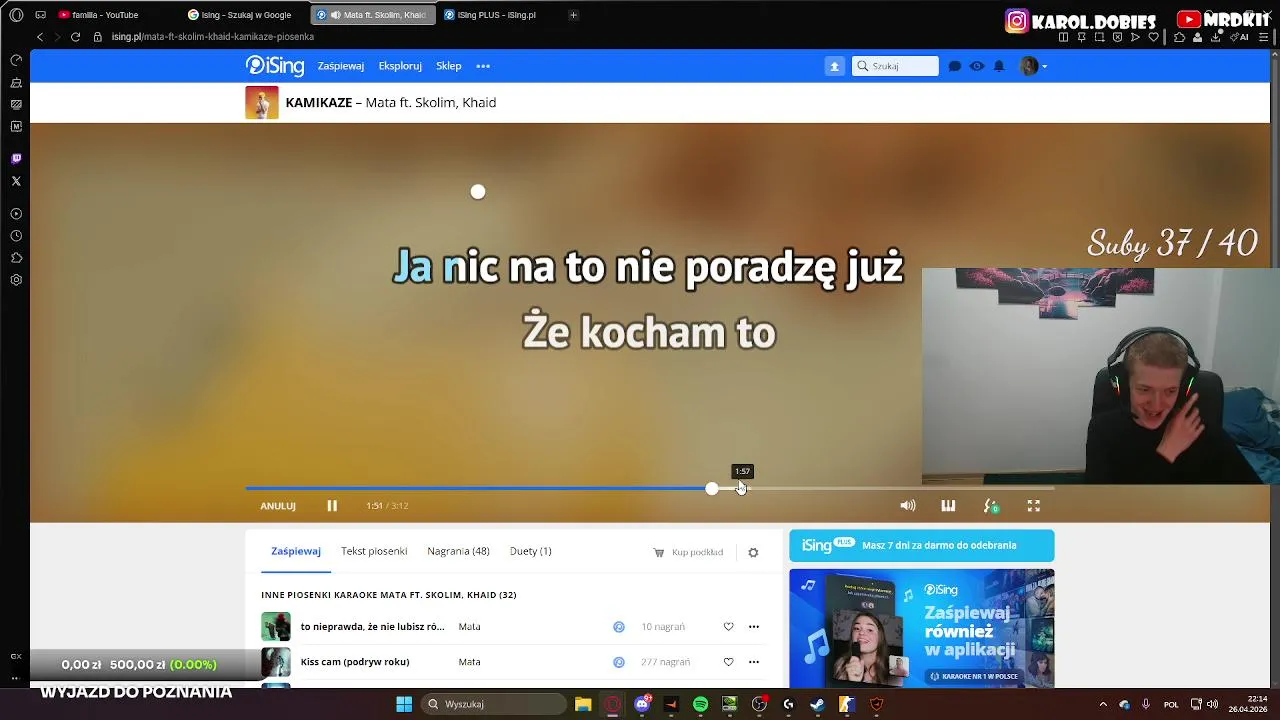
Task: Open the settings gear next to Kup podkład
Action: (x=753, y=552)
